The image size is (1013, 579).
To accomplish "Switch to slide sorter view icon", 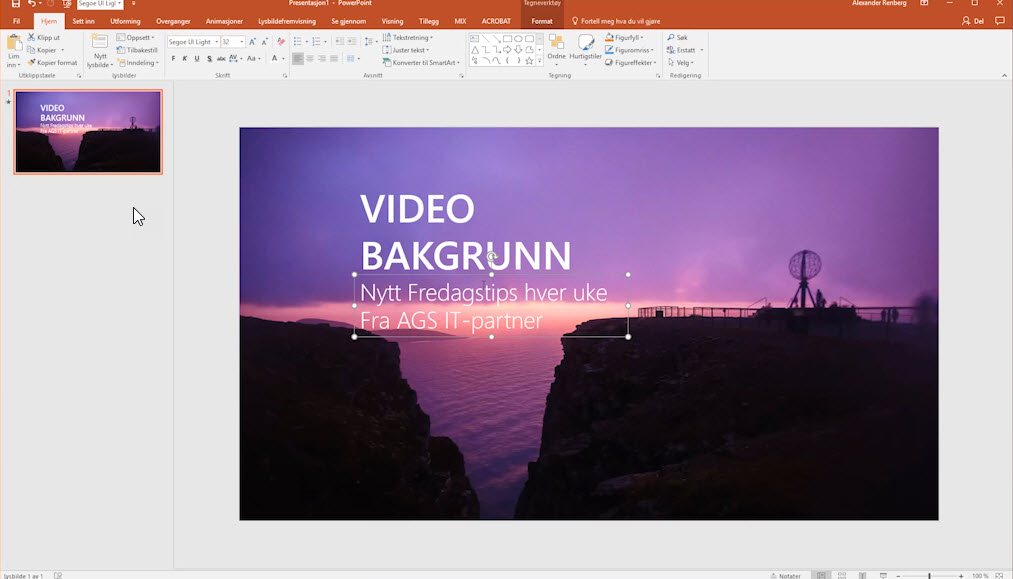I will coord(842,575).
